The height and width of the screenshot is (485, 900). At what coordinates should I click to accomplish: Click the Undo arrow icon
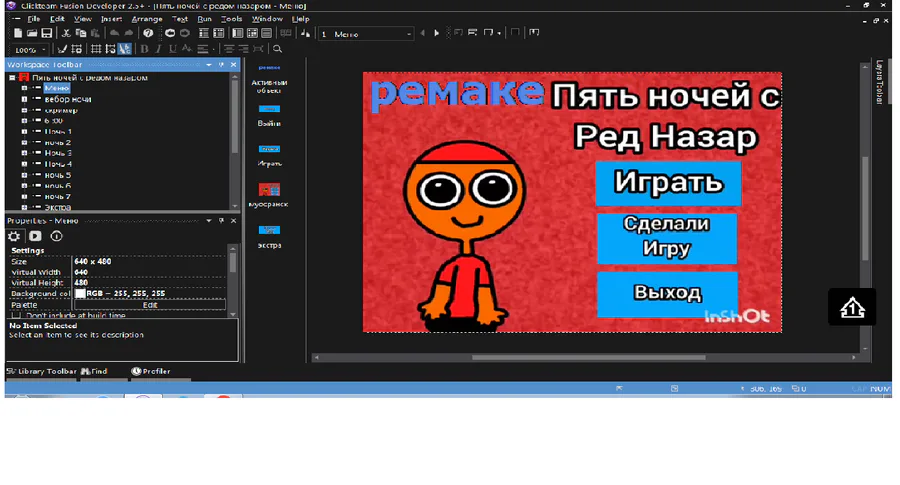coord(114,33)
